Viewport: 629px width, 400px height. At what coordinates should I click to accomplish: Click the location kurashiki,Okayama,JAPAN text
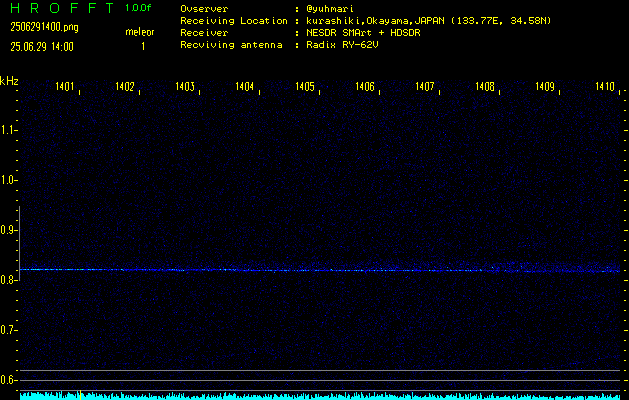tap(376, 21)
